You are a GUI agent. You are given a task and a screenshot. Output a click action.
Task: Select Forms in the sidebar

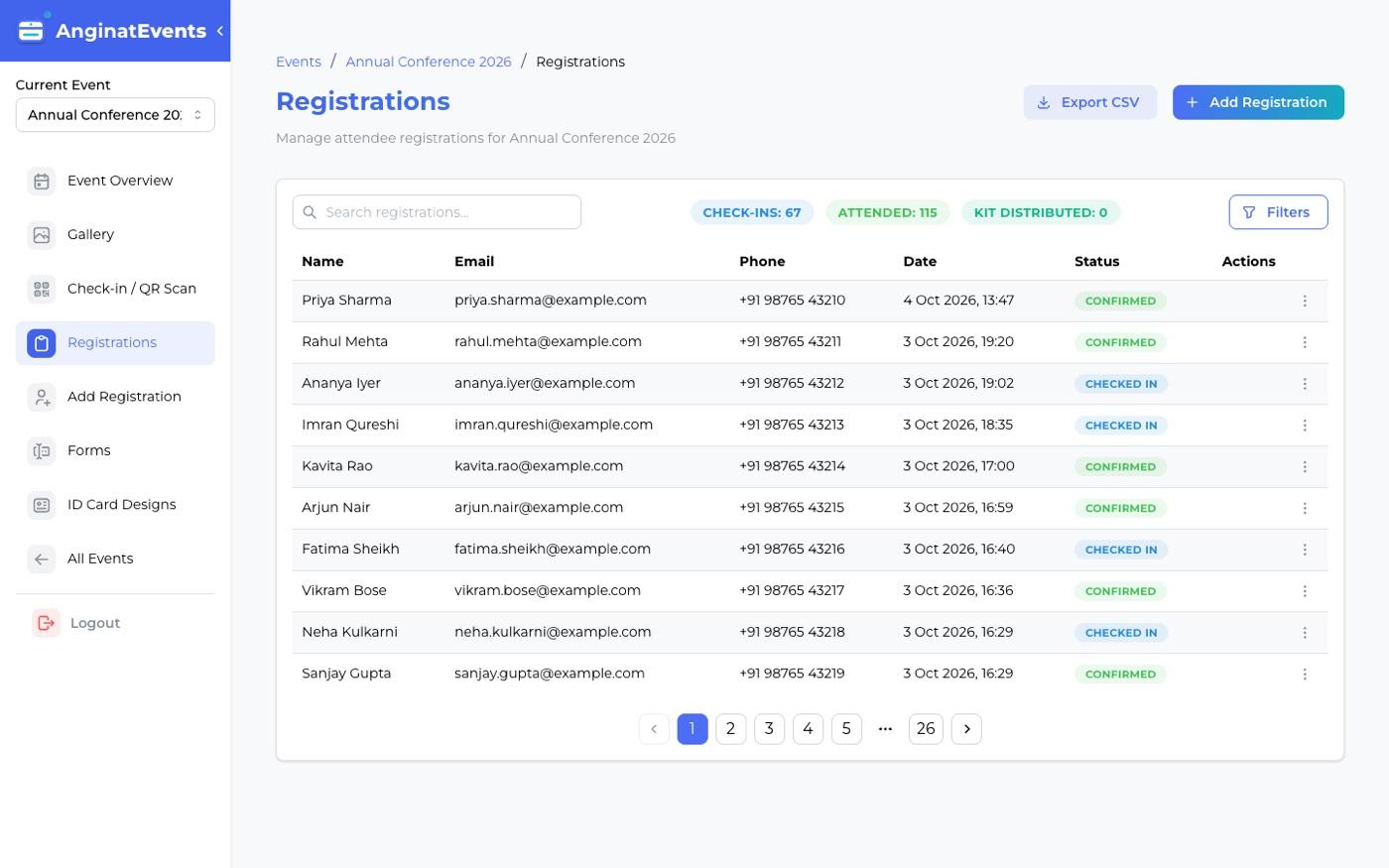pyautogui.click(x=115, y=451)
